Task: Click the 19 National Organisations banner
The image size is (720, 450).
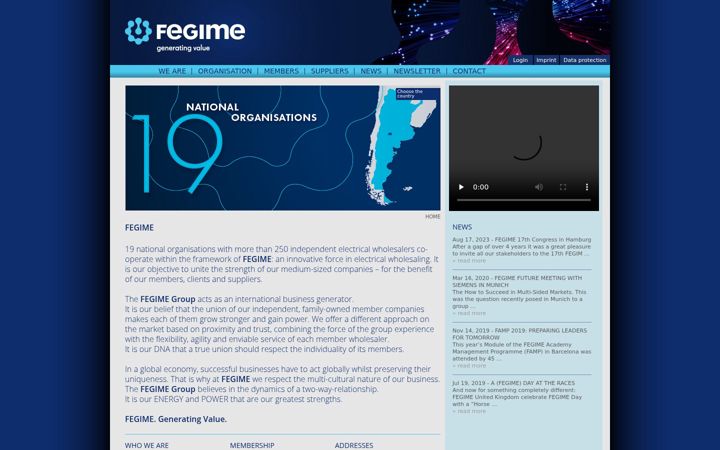Action: click(x=282, y=148)
